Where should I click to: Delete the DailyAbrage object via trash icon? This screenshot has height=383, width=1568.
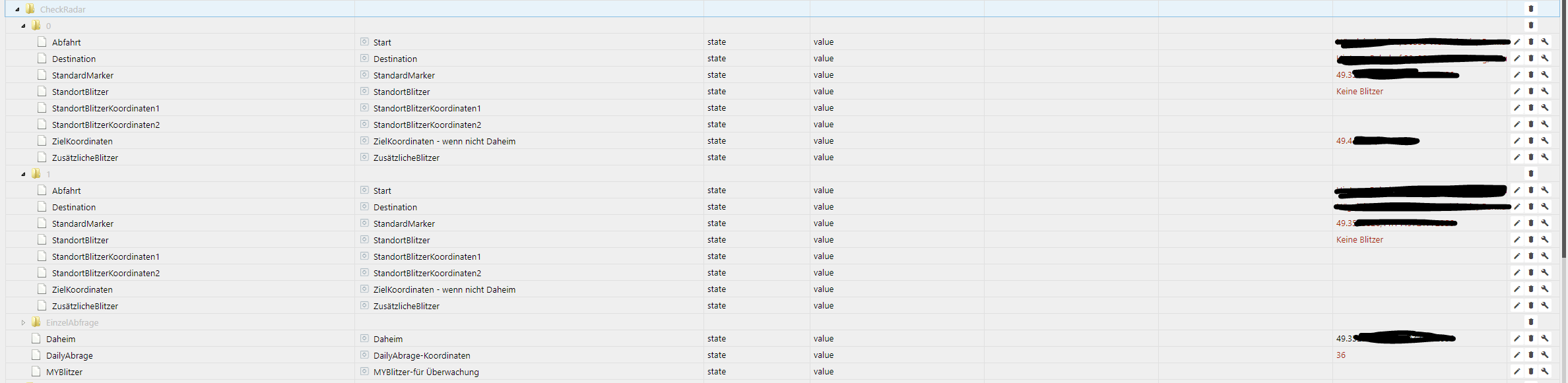[1531, 355]
